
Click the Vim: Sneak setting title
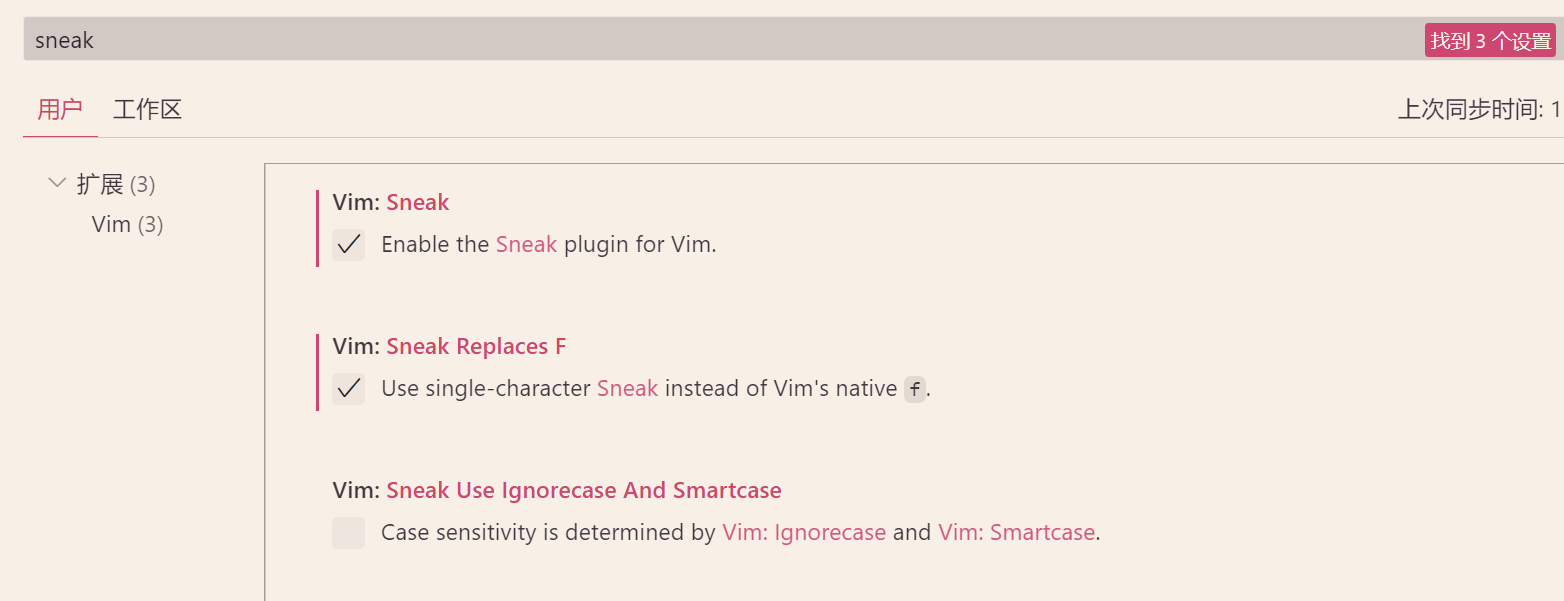391,202
